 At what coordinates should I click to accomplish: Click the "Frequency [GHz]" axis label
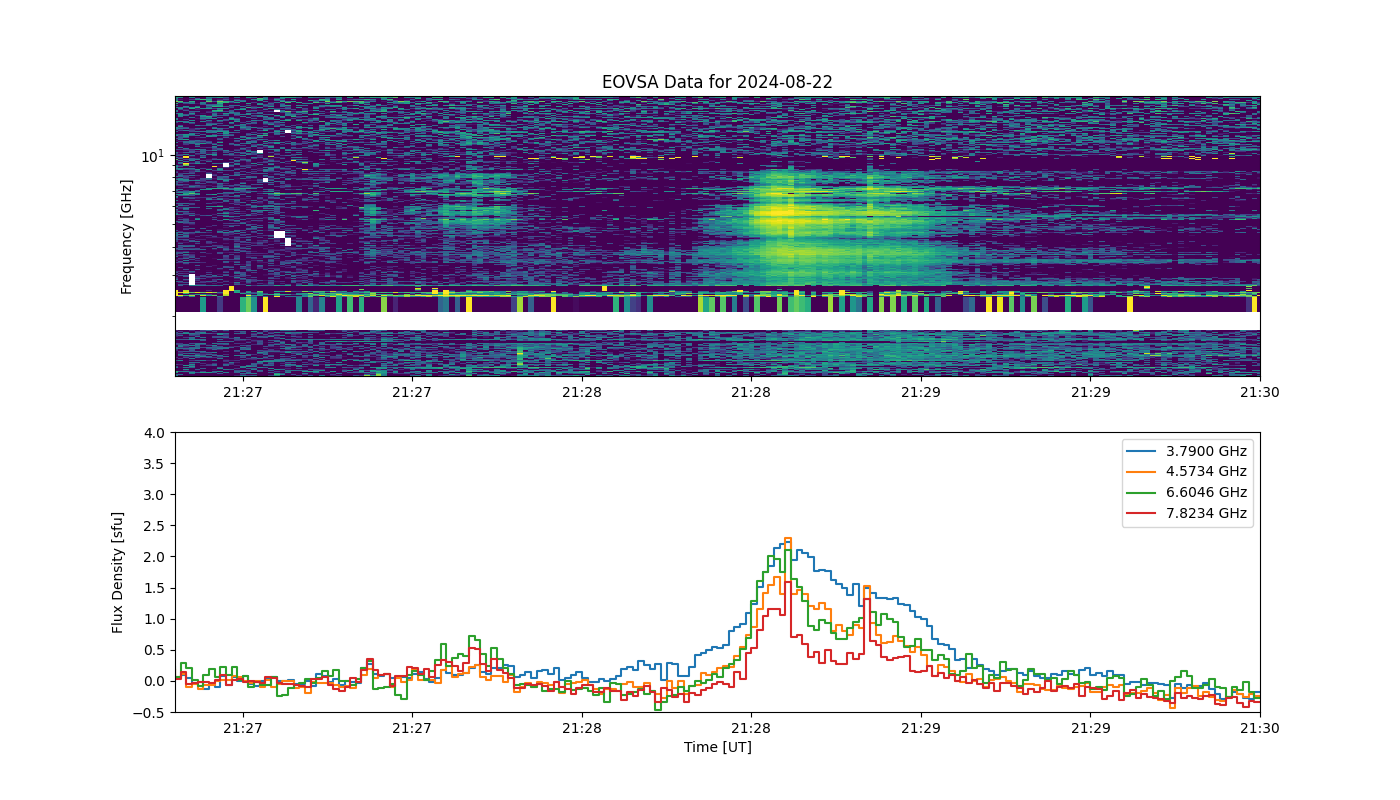coord(127,237)
